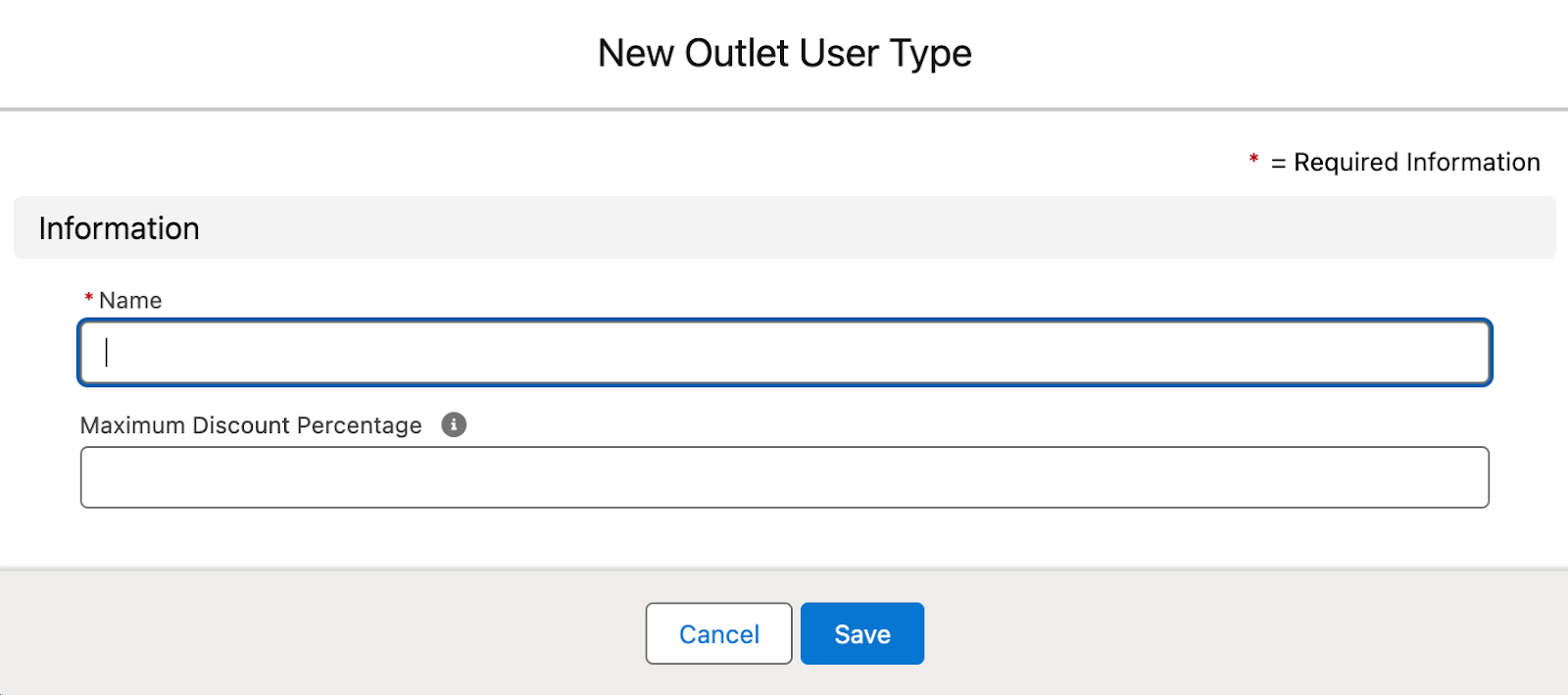Click the gray footer bar beside Save
Screen dimensions: 1568x695
pyautogui.click(x=1176, y=633)
